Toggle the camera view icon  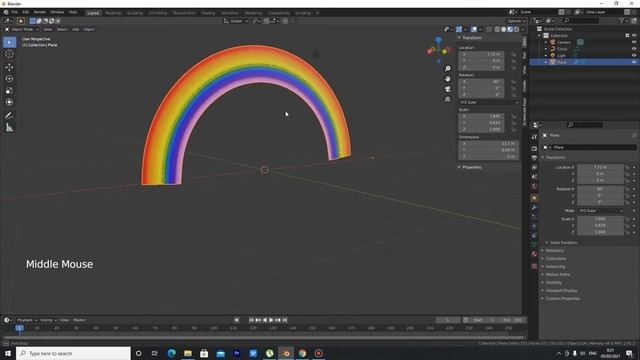click(448, 89)
